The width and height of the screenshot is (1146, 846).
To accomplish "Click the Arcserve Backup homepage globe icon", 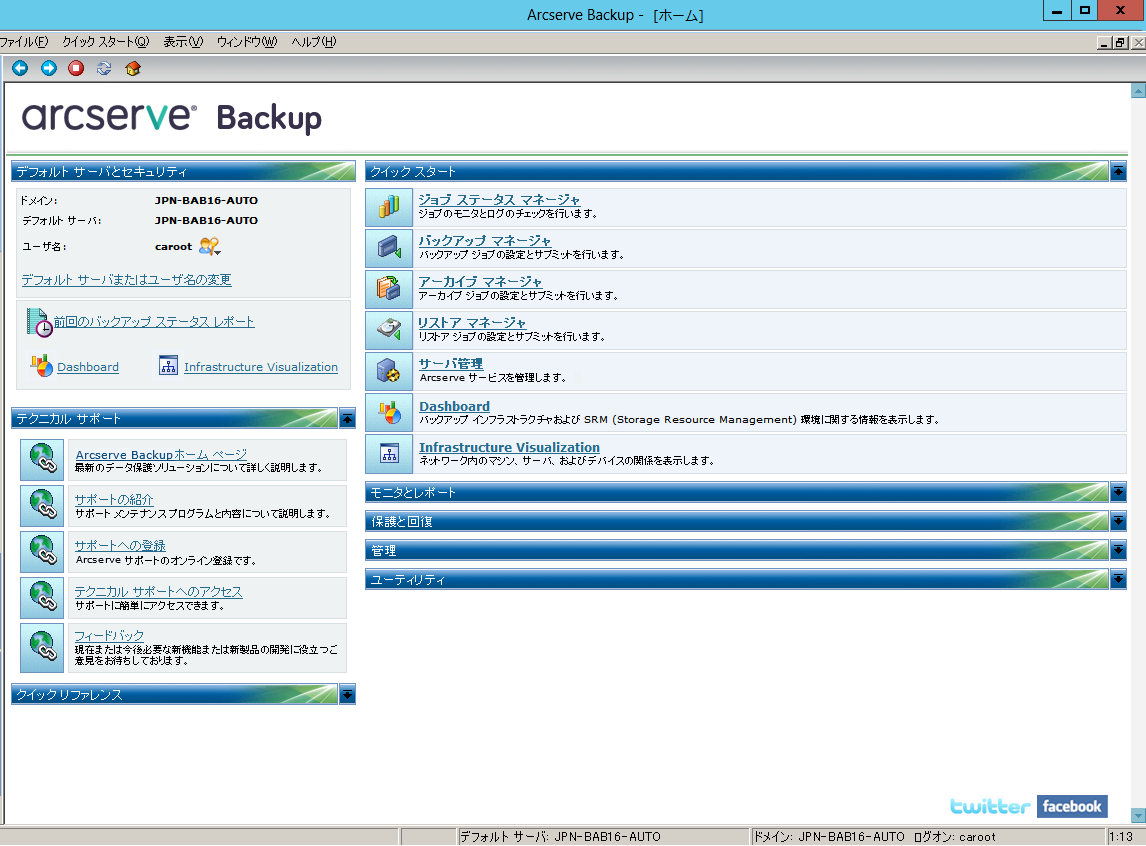I will [x=42, y=460].
